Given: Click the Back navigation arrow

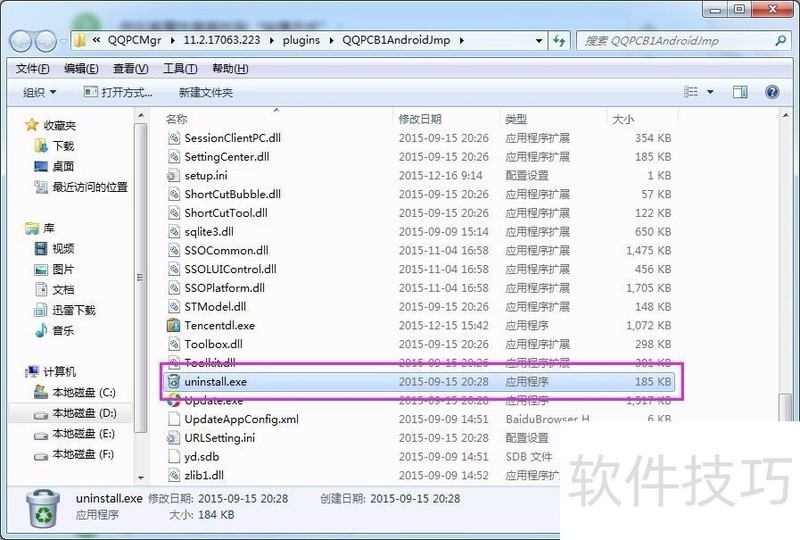Looking at the screenshot, I should pos(21,41).
